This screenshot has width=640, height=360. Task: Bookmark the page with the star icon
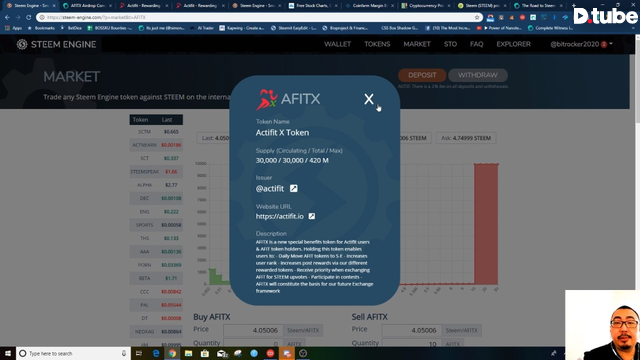477,18
